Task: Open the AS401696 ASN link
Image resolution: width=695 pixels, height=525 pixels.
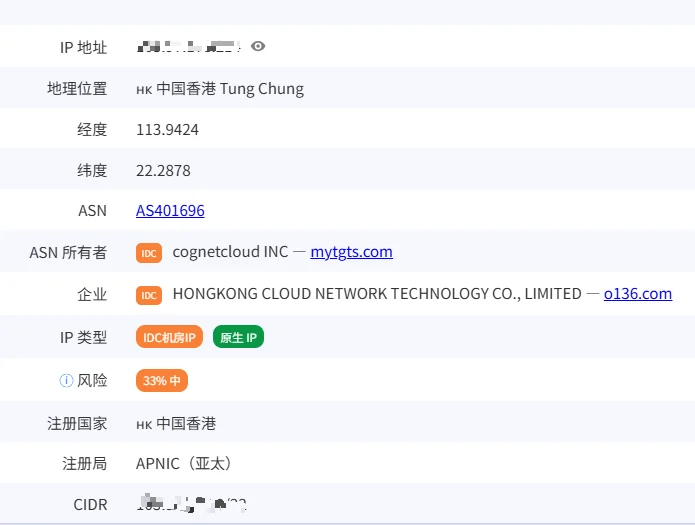Action: click(x=170, y=211)
